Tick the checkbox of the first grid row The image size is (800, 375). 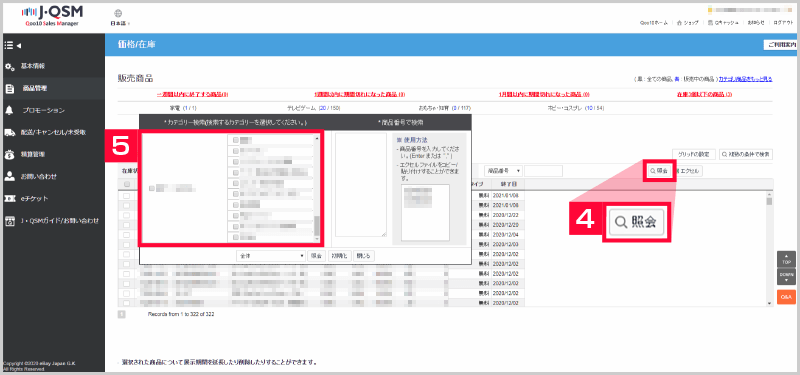[x=127, y=195]
